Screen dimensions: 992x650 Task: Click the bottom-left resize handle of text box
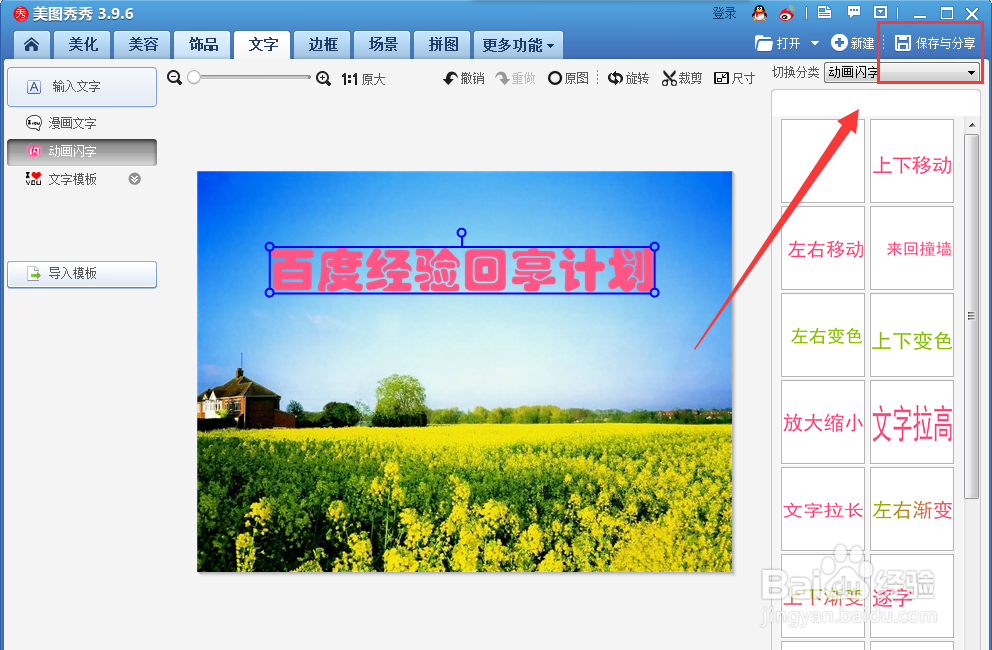(x=270, y=292)
